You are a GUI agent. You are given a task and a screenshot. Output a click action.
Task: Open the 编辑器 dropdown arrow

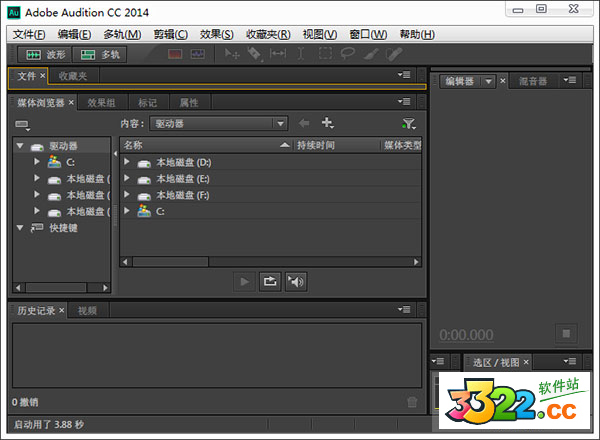[x=488, y=81]
